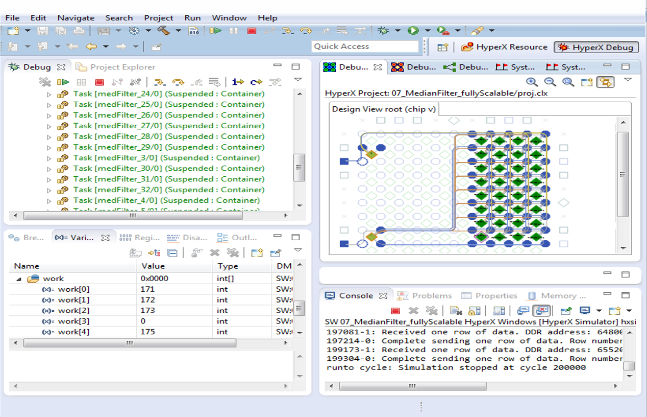
Task: Toggle Show Type Names in Variables view
Action: 136,253
